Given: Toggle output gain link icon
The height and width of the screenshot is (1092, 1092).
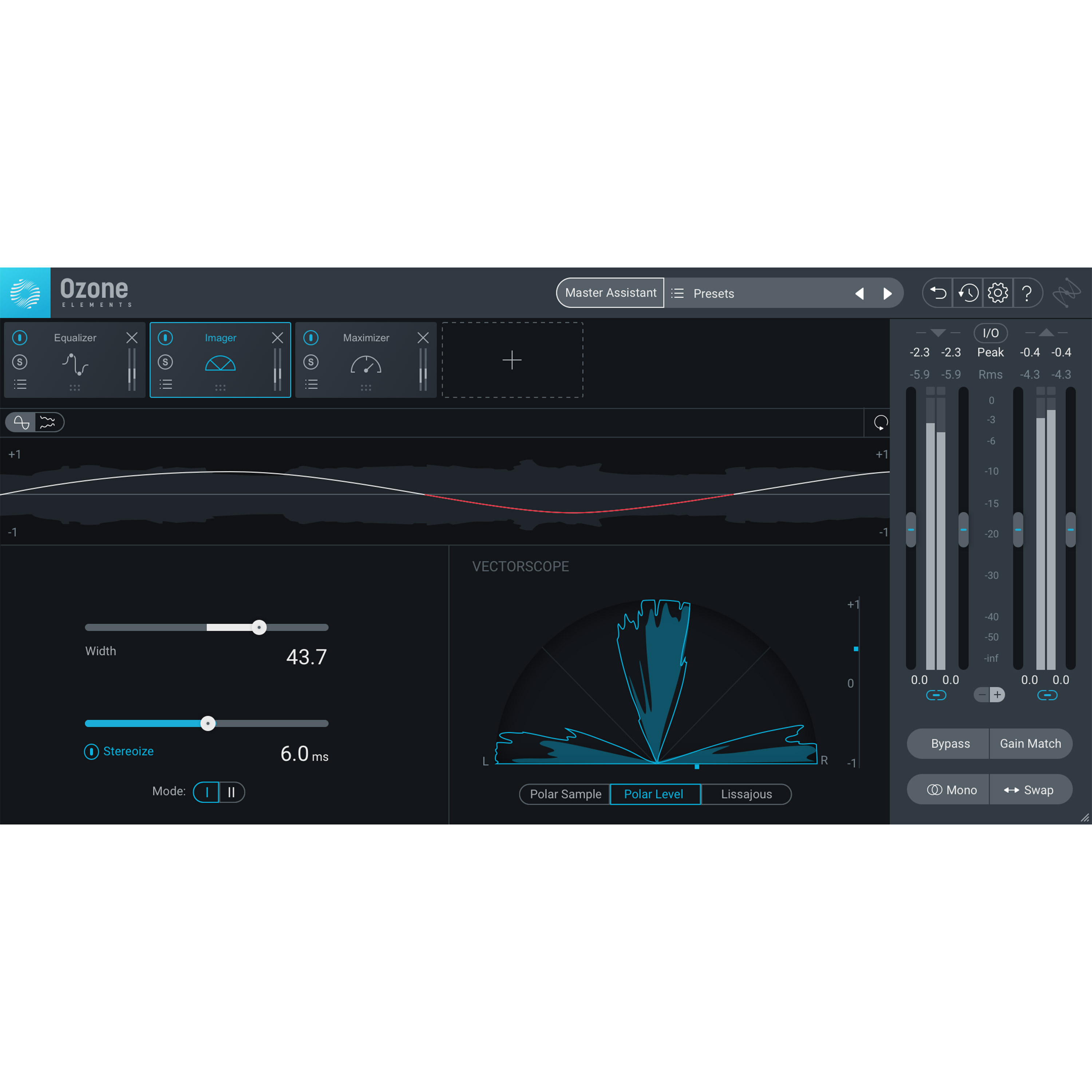Looking at the screenshot, I should (1047, 695).
